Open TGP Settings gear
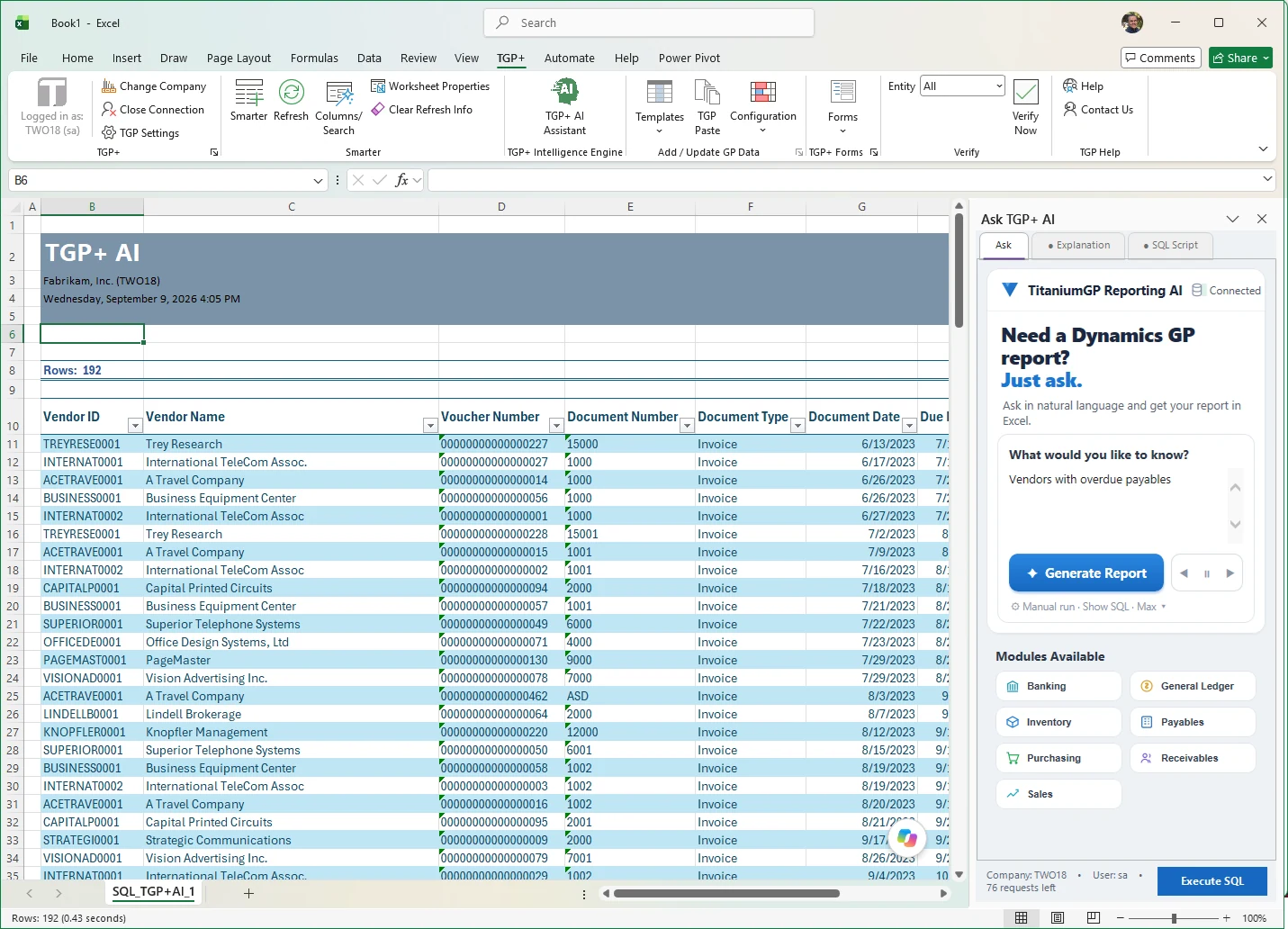This screenshot has height=929, width=1288. tap(109, 133)
